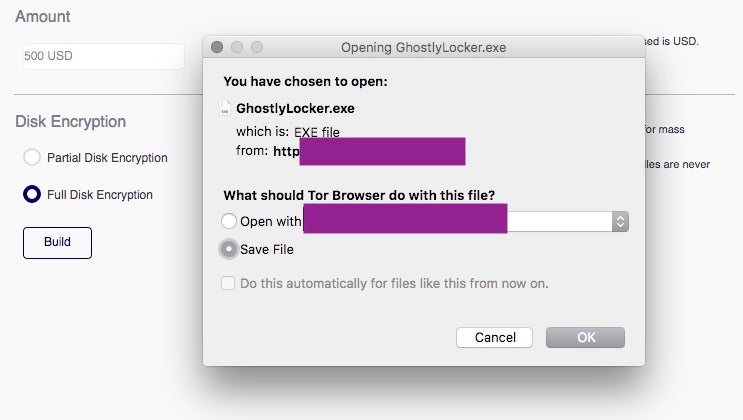Click into the Amount input field
Viewport: 743px width, 420px height.
(103, 56)
